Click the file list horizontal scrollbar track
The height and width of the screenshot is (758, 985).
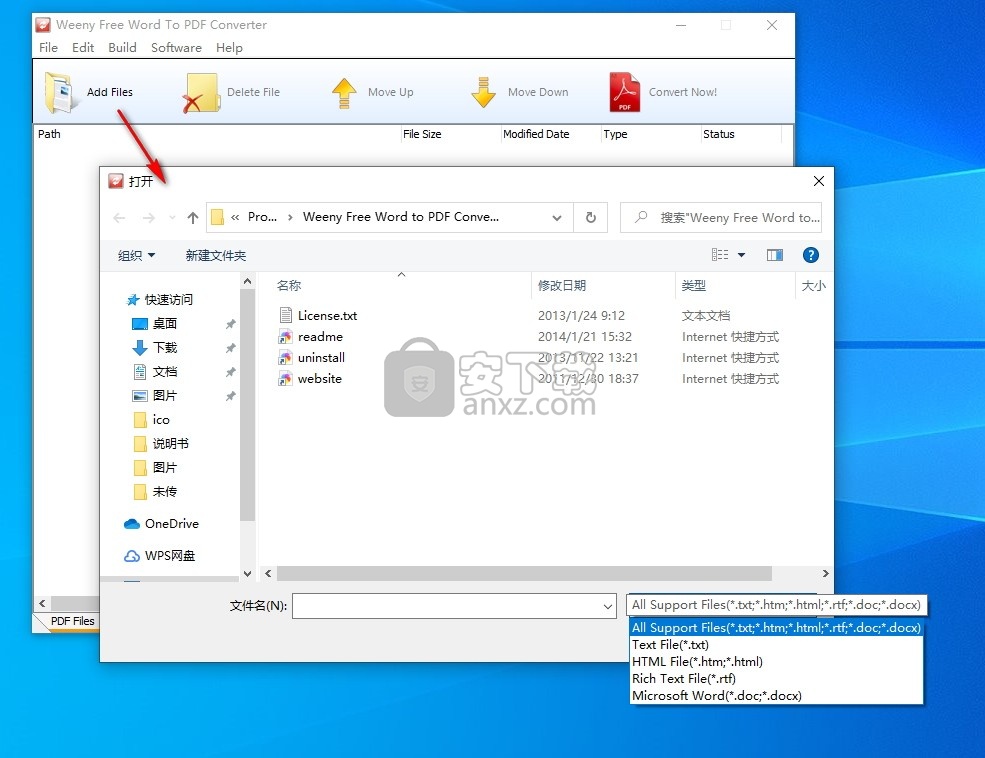click(x=524, y=573)
